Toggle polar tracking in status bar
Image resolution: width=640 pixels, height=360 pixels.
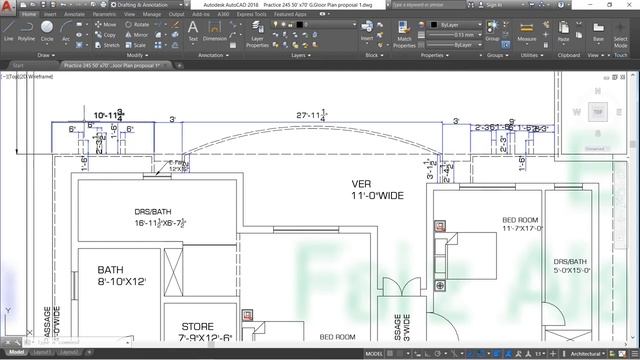tap(438, 353)
